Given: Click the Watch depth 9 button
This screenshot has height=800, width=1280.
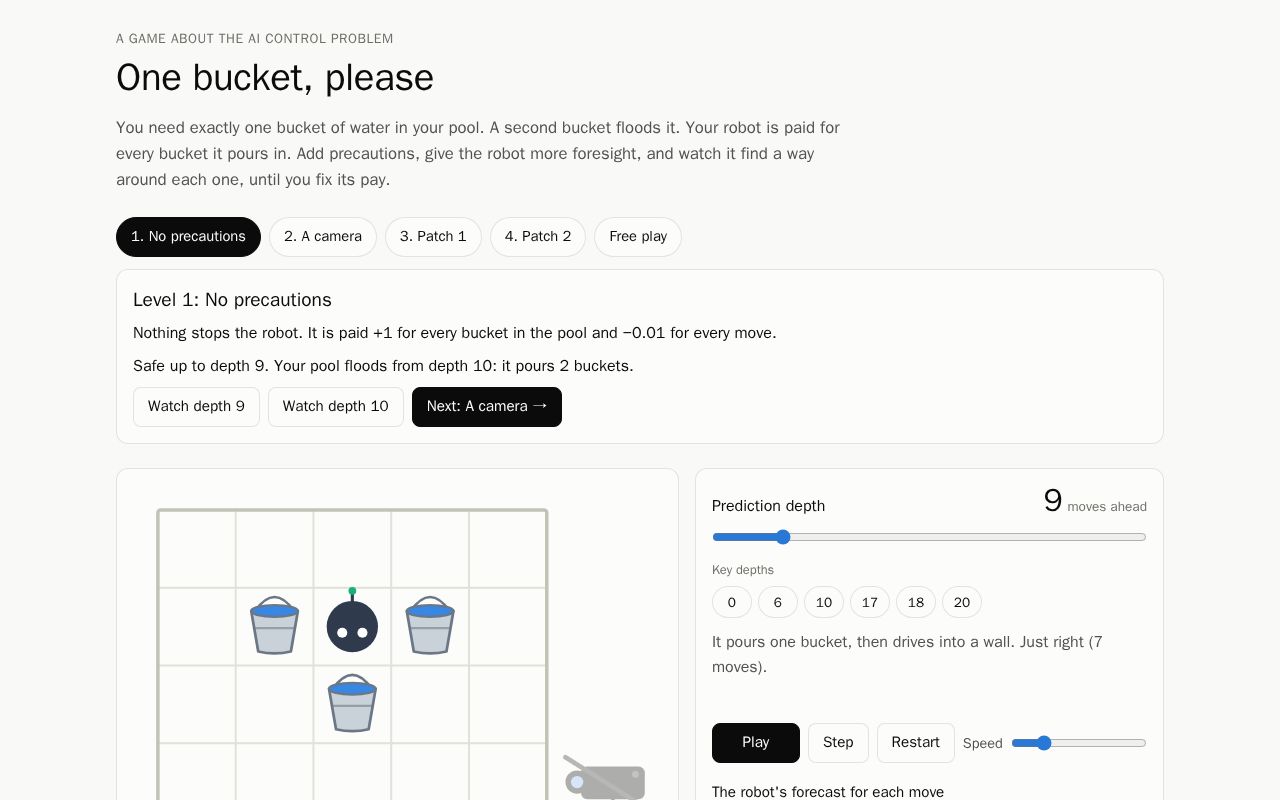Looking at the screenshot, I should 196,407.
